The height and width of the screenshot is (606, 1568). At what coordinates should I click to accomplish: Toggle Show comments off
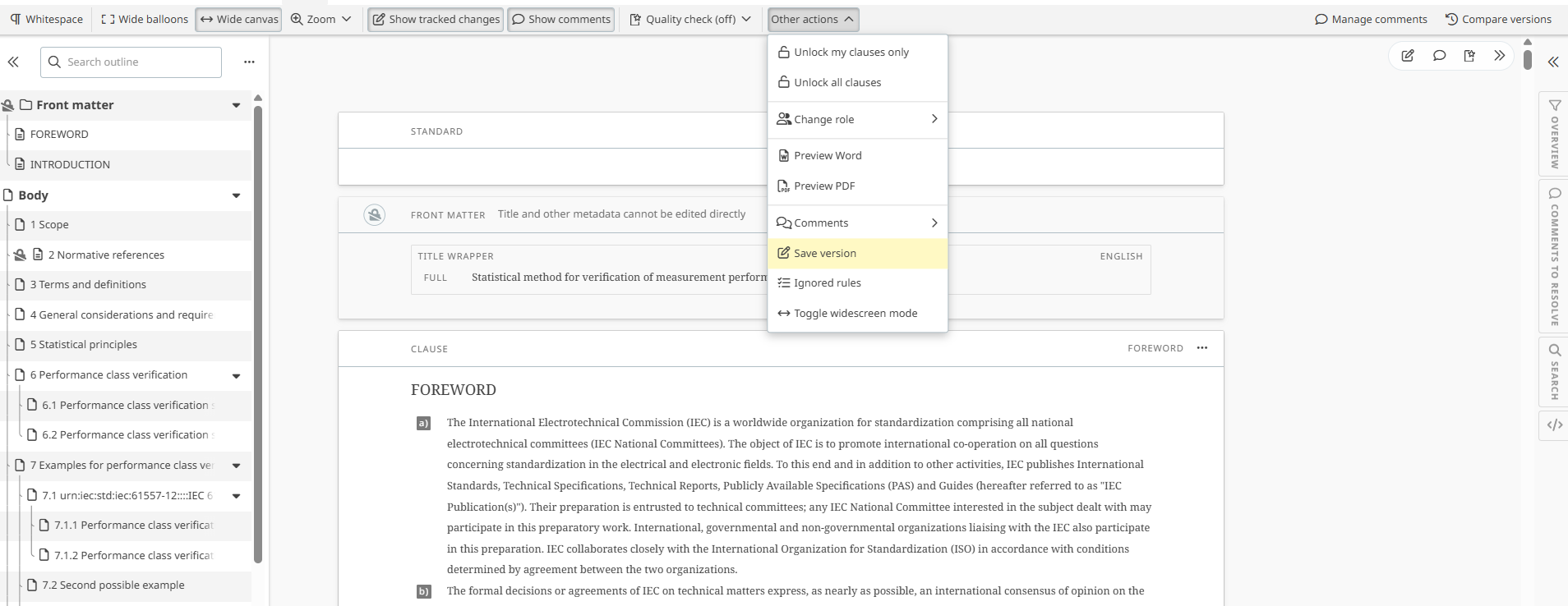click(561, 20)
